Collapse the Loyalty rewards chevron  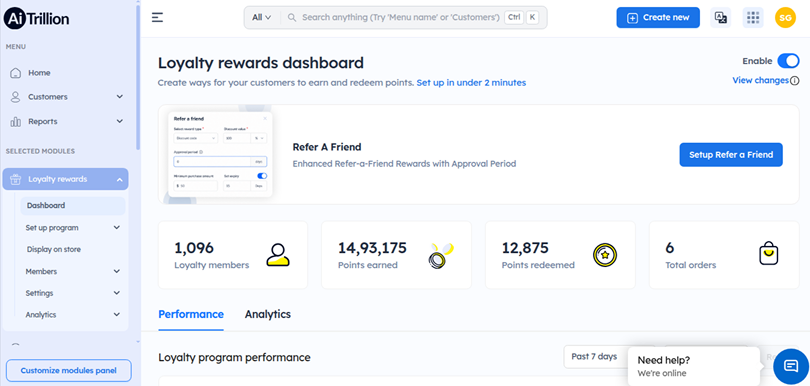pyautogui.click(x=119, y=179)
